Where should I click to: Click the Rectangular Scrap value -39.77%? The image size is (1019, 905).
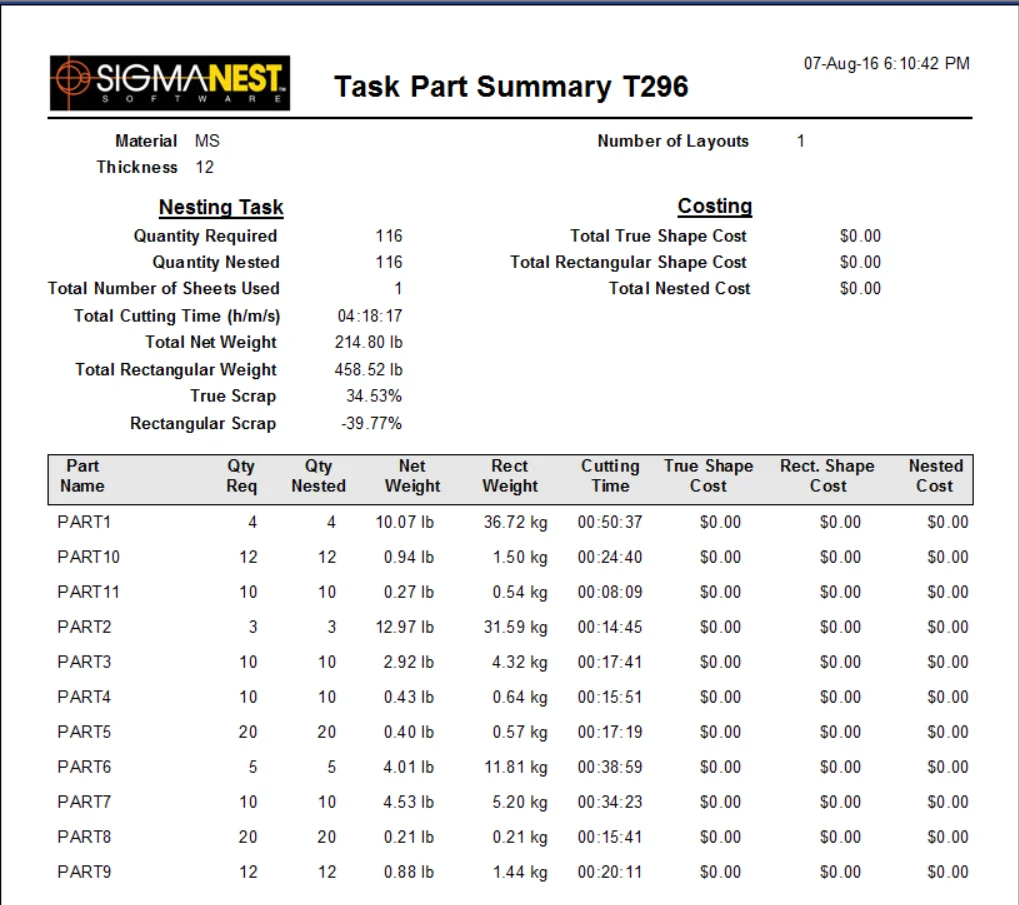[x=371, y=424]
